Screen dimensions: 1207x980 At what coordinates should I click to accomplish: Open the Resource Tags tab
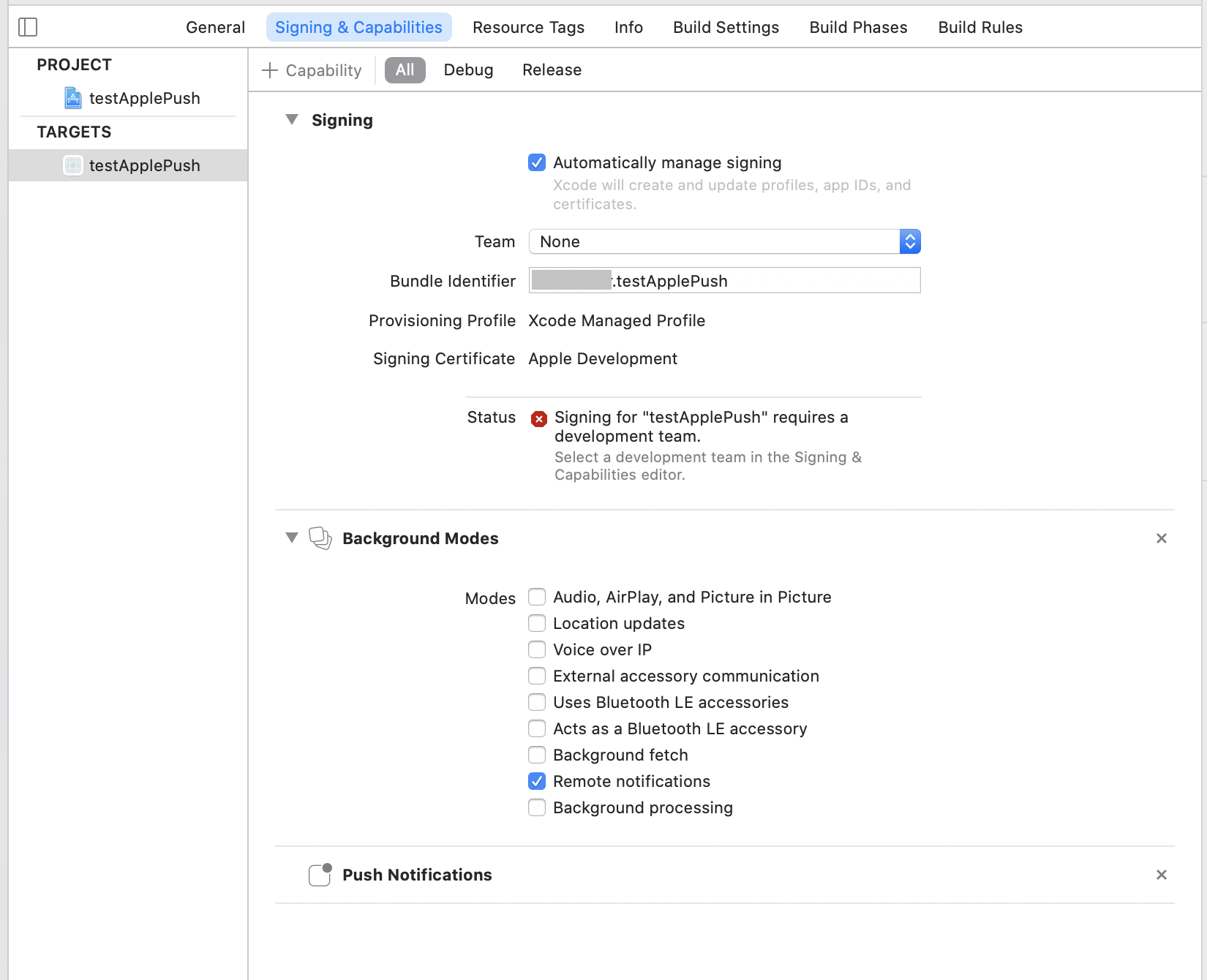click(528, 27)
